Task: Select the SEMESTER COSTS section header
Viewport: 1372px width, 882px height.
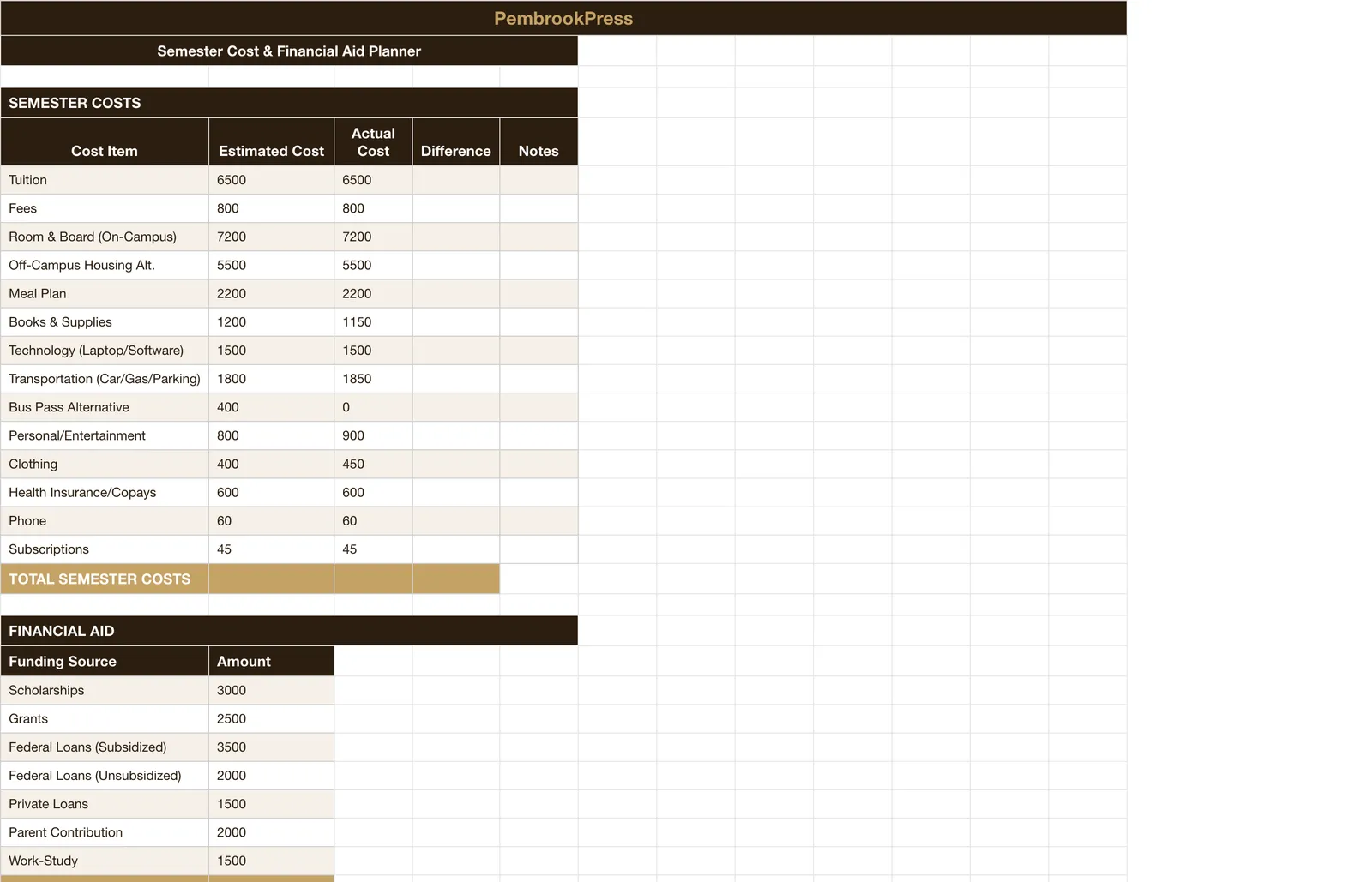Action: 289,103
